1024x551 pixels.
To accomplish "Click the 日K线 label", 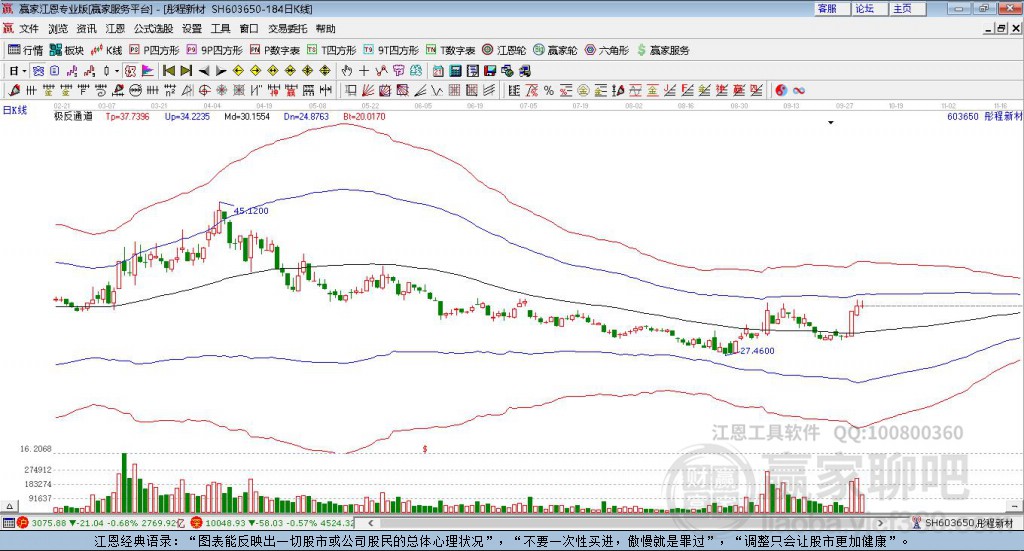I will tap(15, 110).
